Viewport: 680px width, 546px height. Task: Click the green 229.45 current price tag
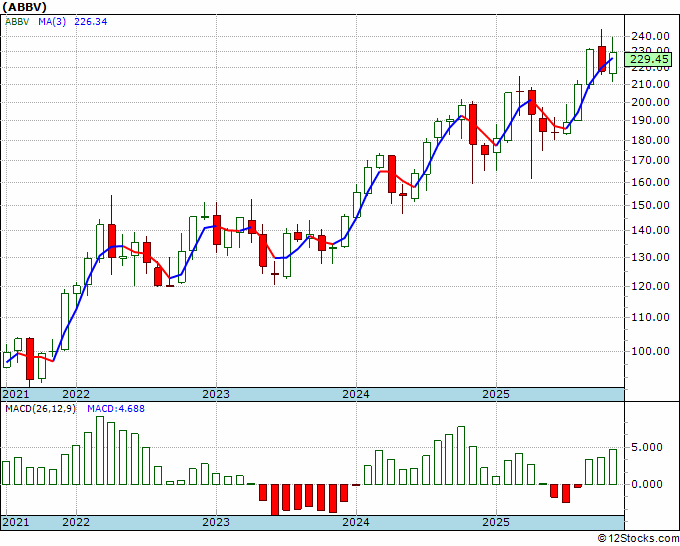(649, 59)
